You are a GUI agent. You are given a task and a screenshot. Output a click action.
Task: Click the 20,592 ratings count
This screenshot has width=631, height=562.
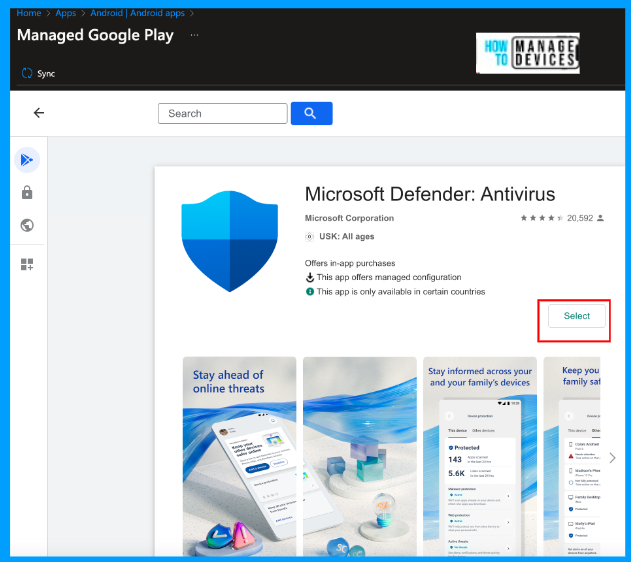coord(580,218)
